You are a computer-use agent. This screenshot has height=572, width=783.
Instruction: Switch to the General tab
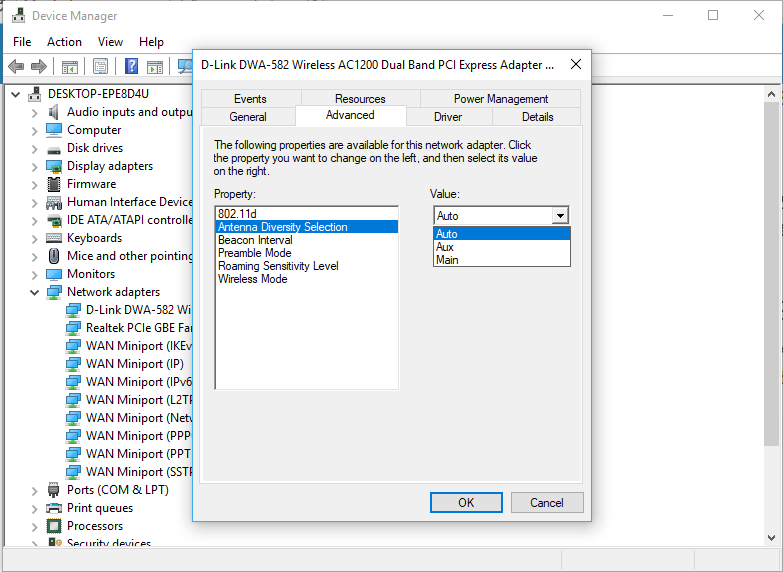248,116
